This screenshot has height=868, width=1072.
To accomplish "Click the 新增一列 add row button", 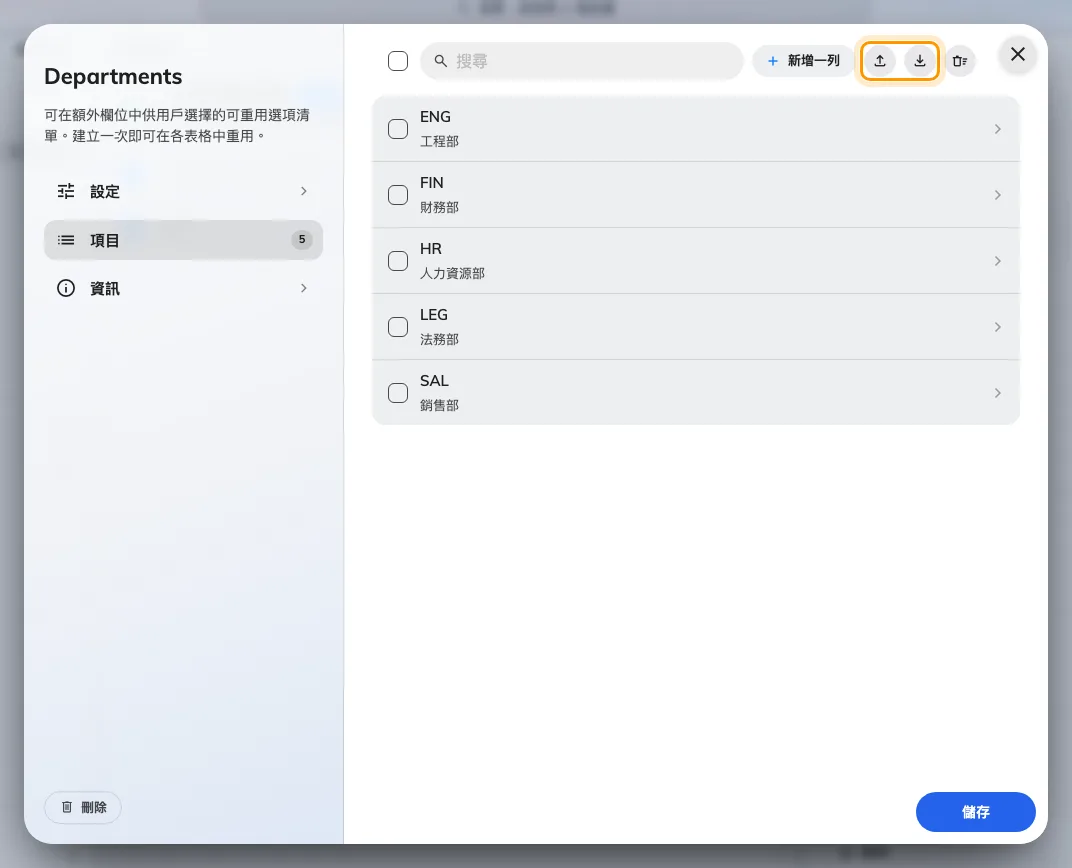I will [x=803, y=61].
